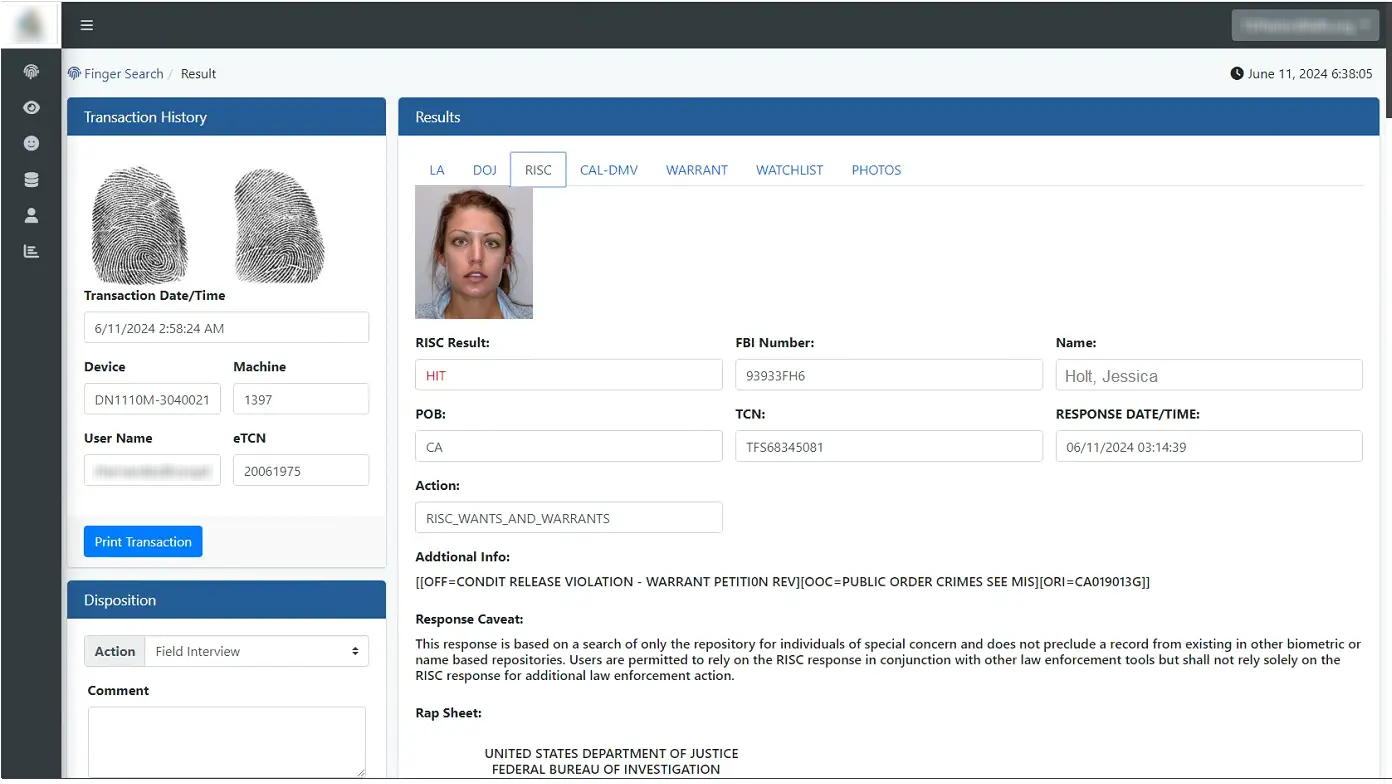Switch to the WARRANT tab

point(696,170)
